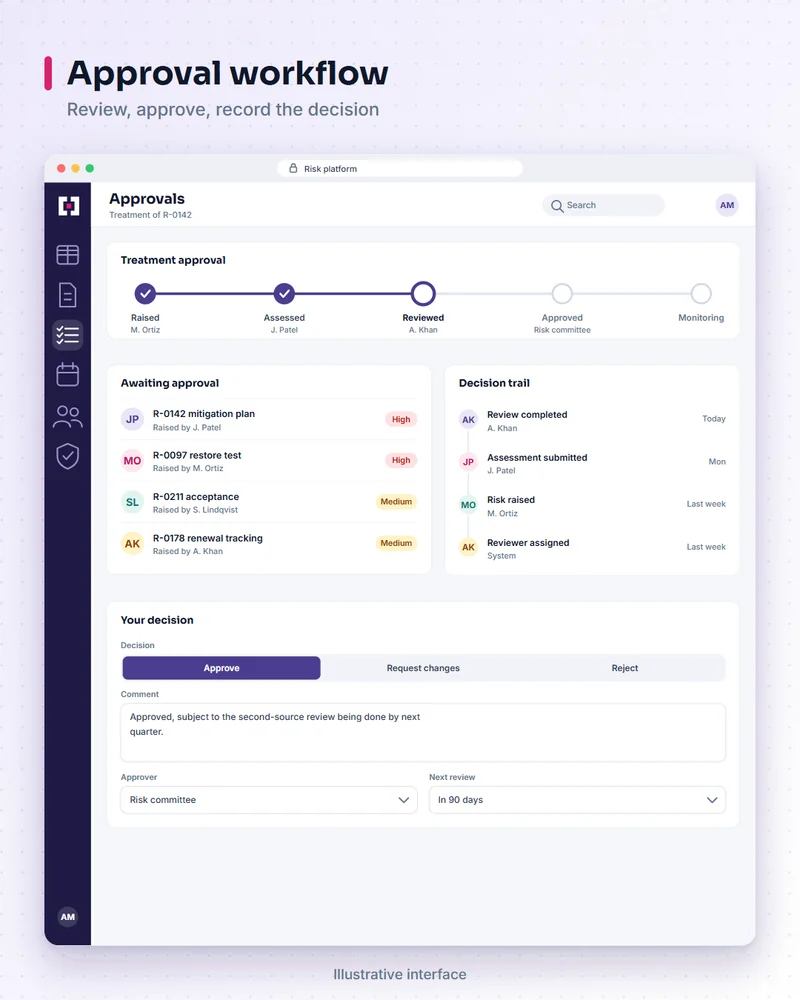The height and width of the screenshot is (1000, 800).
Task: Click the Approvals page title
Action: coord(147,198)
